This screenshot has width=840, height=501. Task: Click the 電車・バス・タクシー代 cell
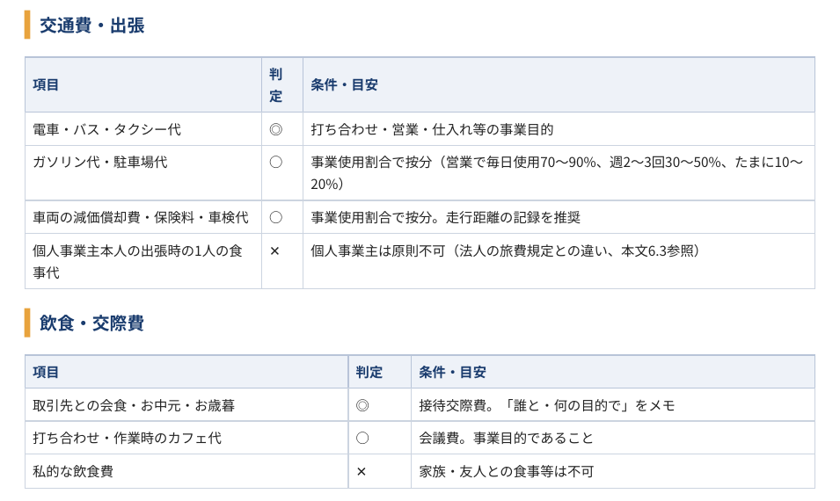point(143,129)
